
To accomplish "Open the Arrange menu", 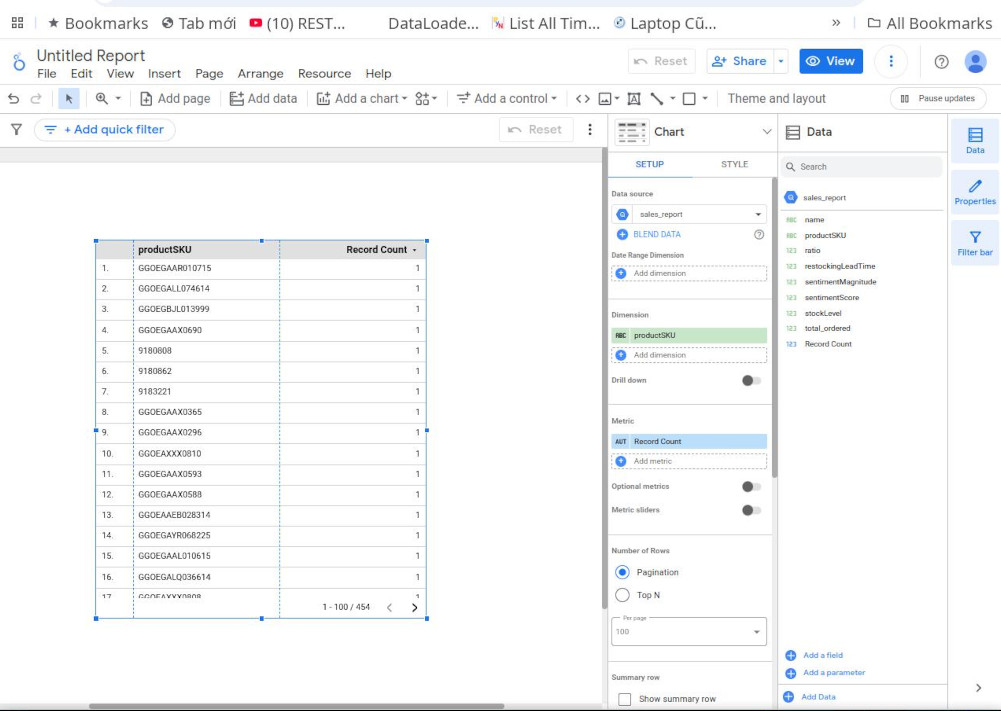I will (260, 73).
